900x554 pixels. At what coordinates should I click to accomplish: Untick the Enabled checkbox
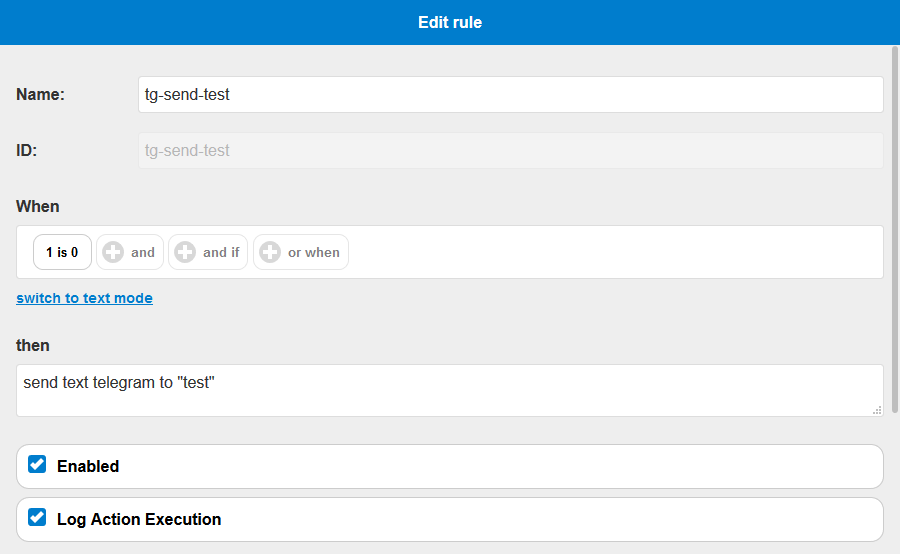pos(37,464)
